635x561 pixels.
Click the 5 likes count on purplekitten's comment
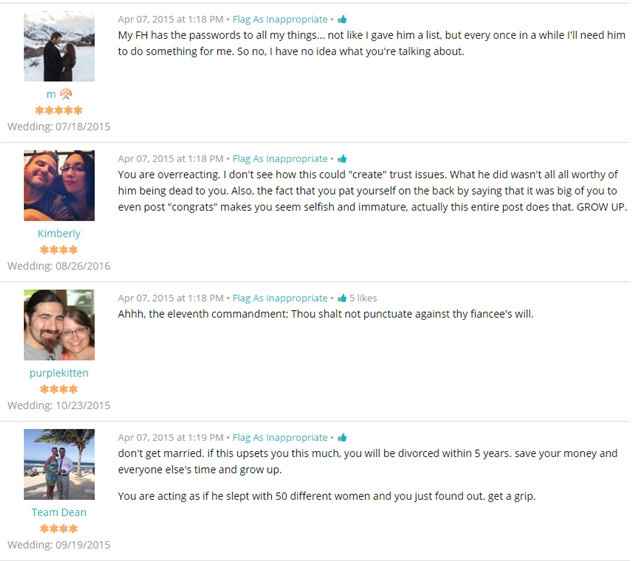(x=363, y=299)
